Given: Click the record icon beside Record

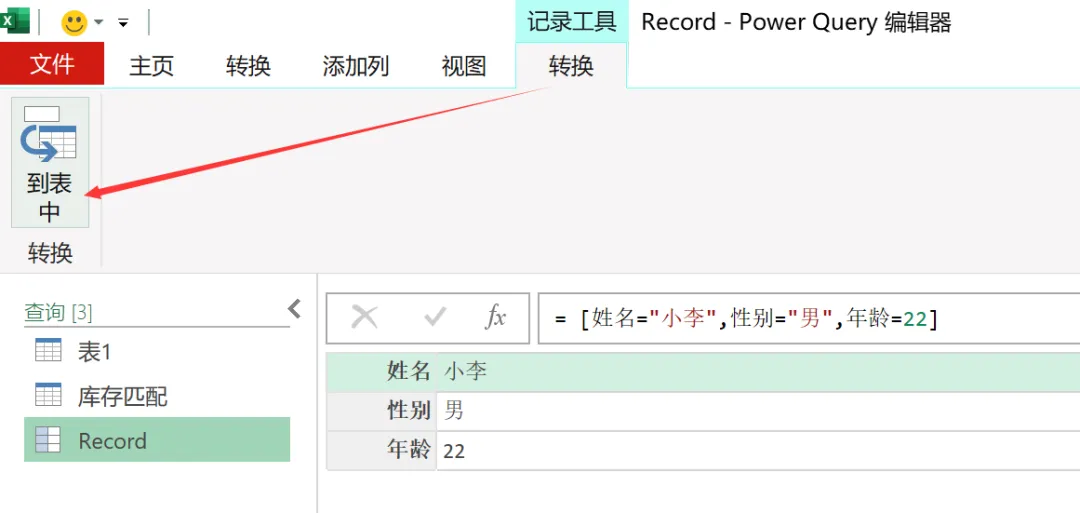Looking at the screenshot, I should point(48,439).
